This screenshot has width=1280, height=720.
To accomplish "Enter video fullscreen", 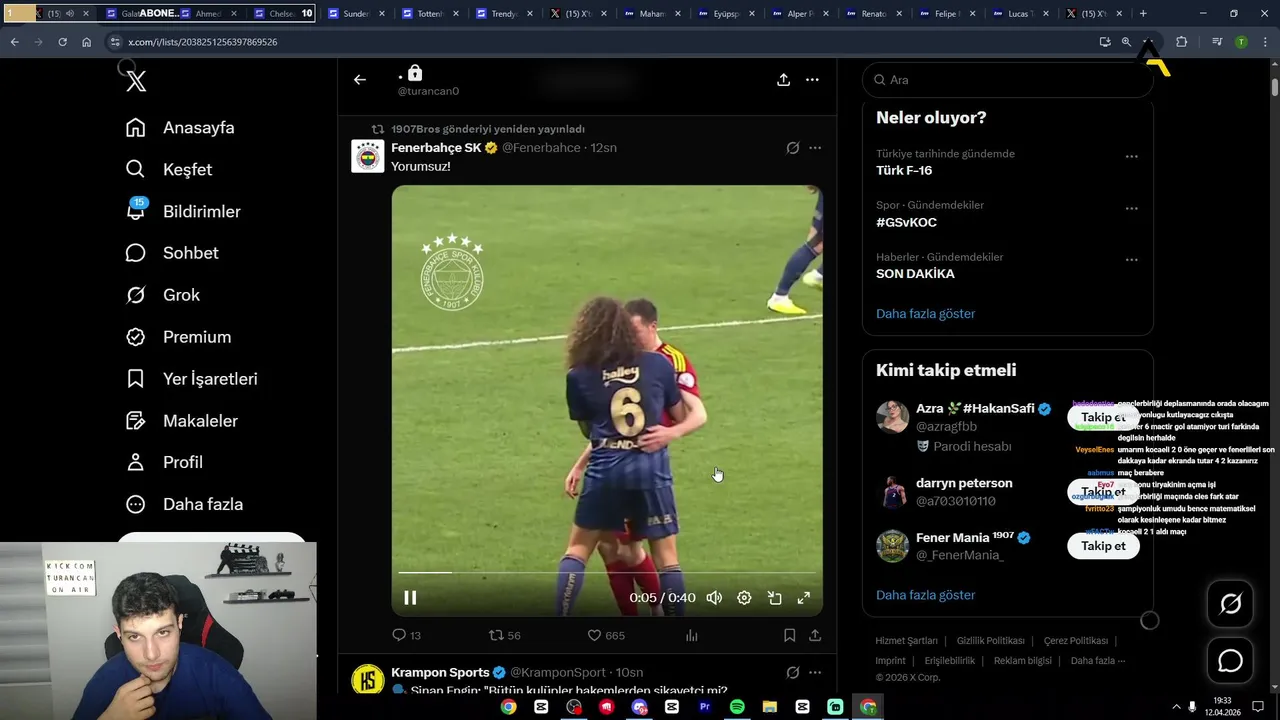I will pyautogui.click(x=804, y=598).
